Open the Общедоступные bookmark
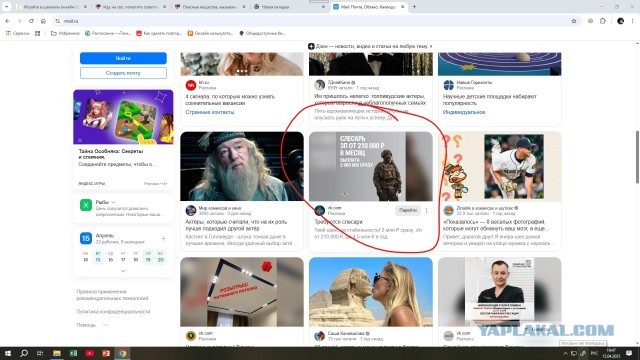 coord(262,33)
